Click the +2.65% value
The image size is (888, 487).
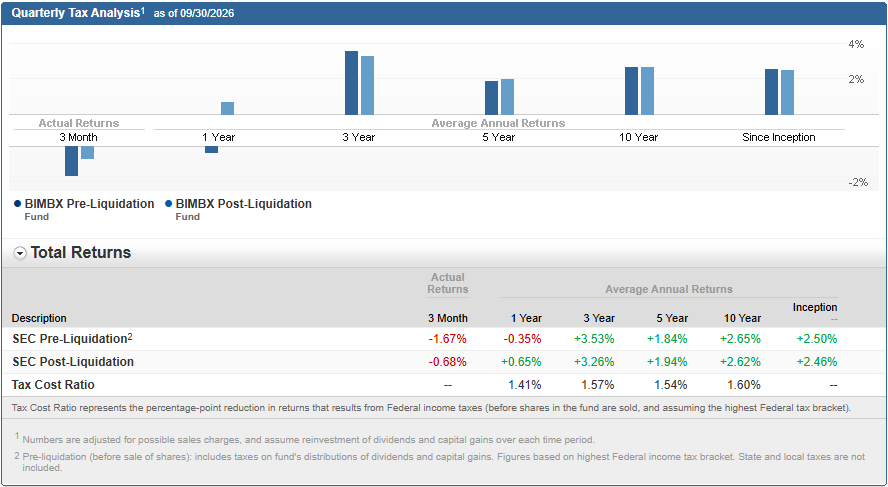740,339
